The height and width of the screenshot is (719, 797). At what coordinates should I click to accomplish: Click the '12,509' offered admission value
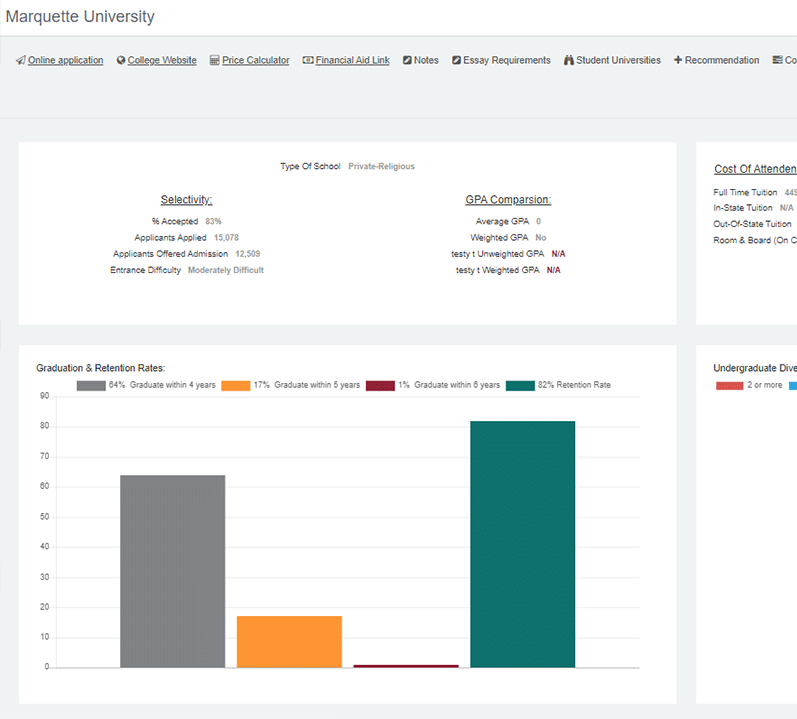(x=248, y=254)
